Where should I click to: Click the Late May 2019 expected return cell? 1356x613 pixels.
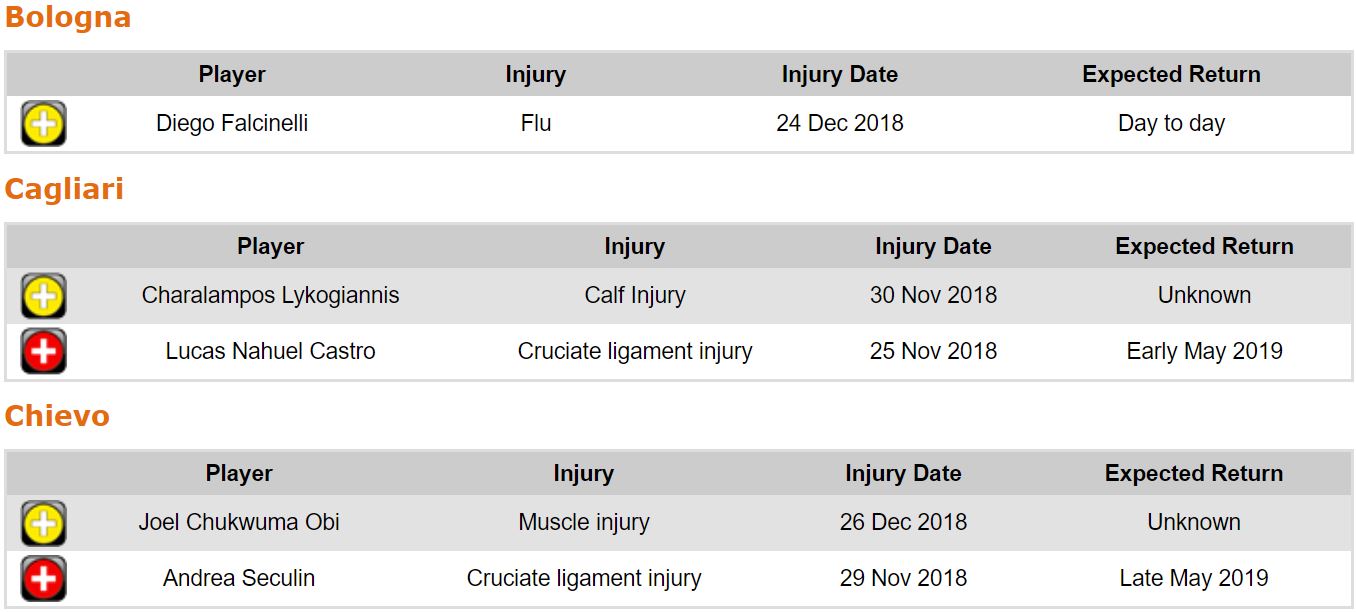1193,578
